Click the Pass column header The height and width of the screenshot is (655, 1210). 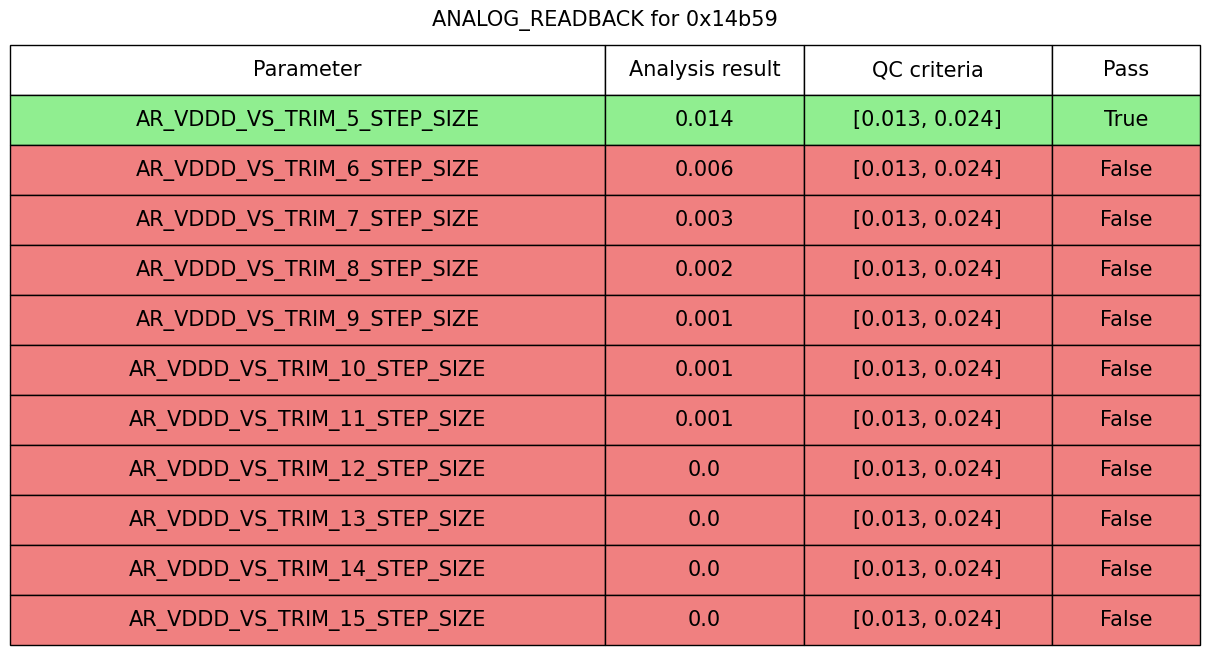point(1125,70)
